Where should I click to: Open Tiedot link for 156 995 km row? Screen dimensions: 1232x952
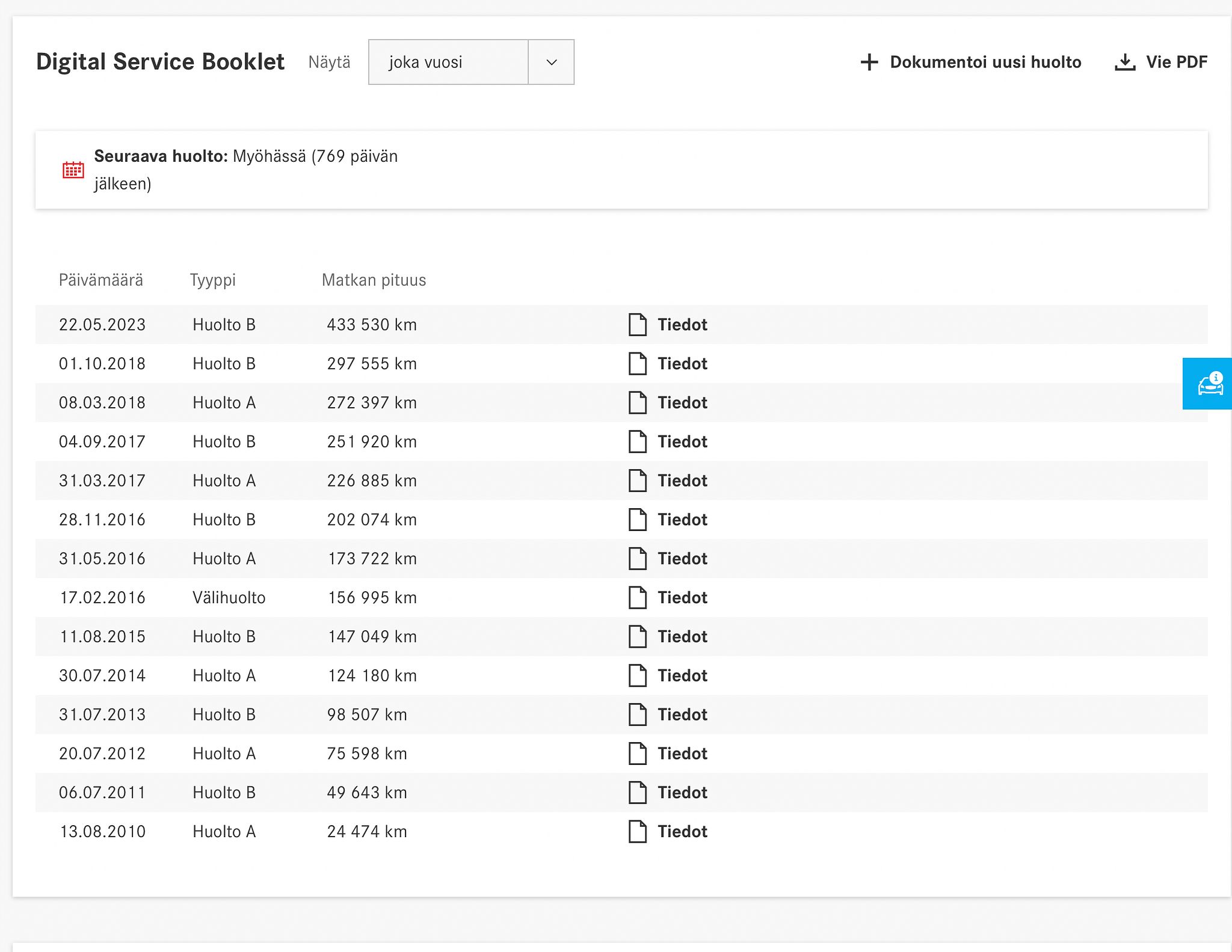[682, 598]
